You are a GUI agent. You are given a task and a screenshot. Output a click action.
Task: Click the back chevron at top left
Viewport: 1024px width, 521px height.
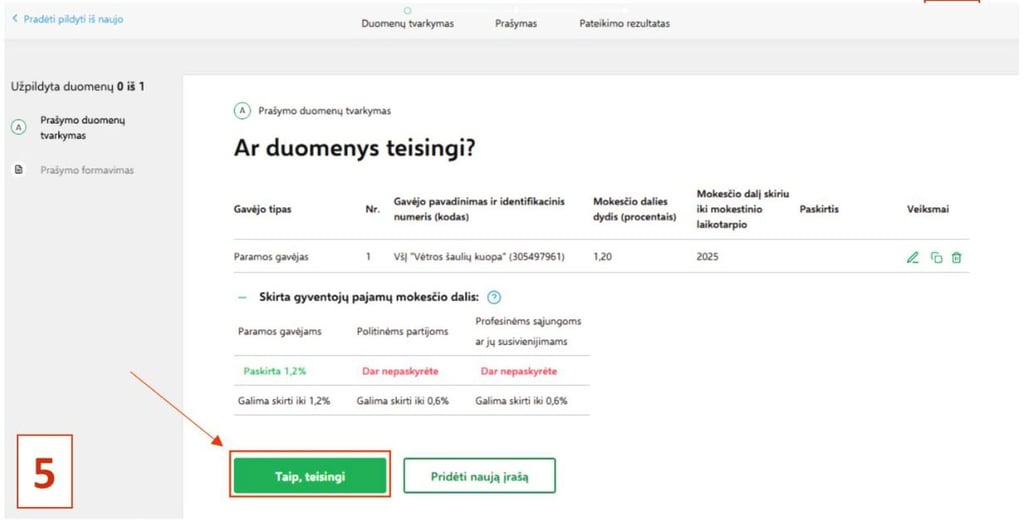point(14,19)
